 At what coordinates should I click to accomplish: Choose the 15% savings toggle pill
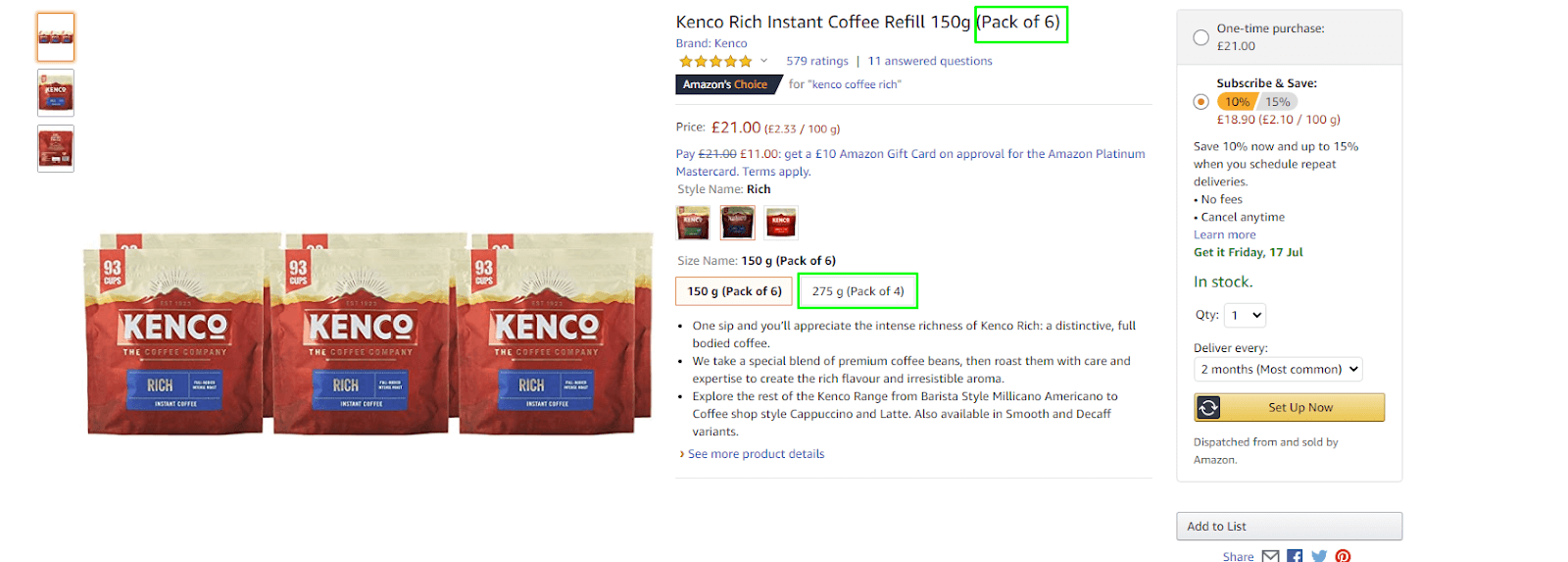pos(1277,102)
